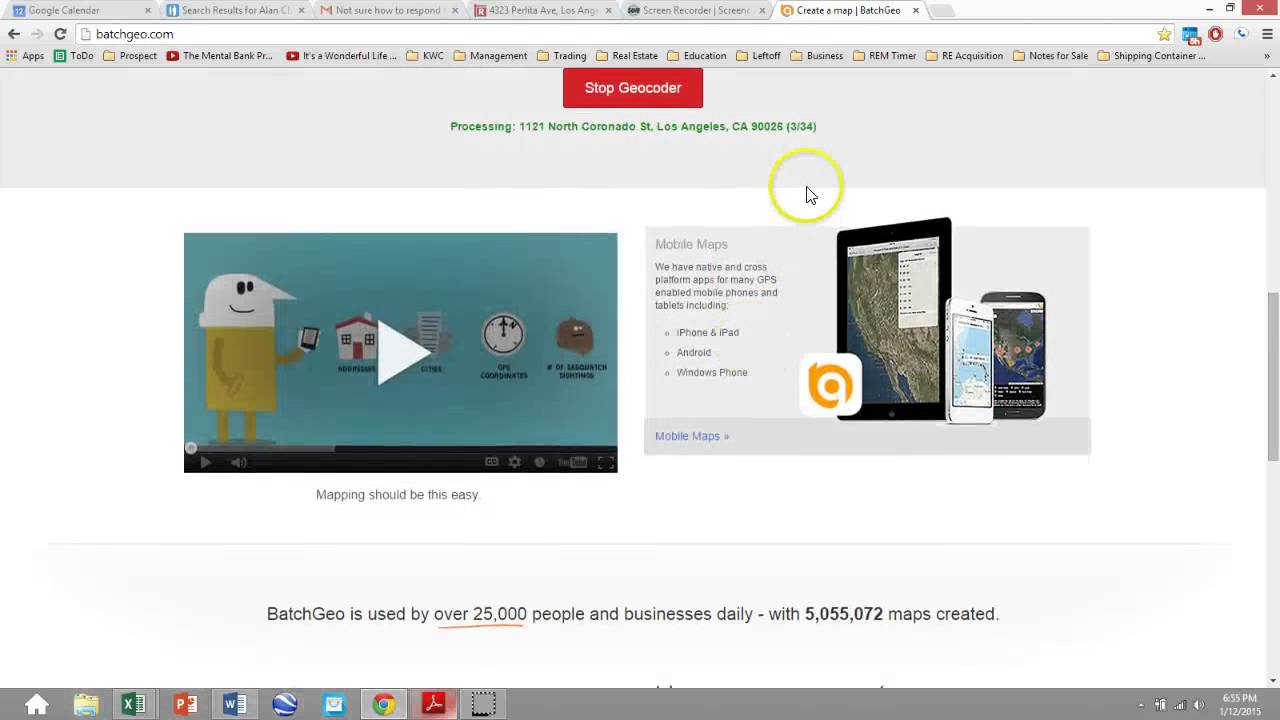Viewport: 1280px width, 720px height.
Task: Expand the Real Estate bookmarks folder
Action: tap(626, 56)
